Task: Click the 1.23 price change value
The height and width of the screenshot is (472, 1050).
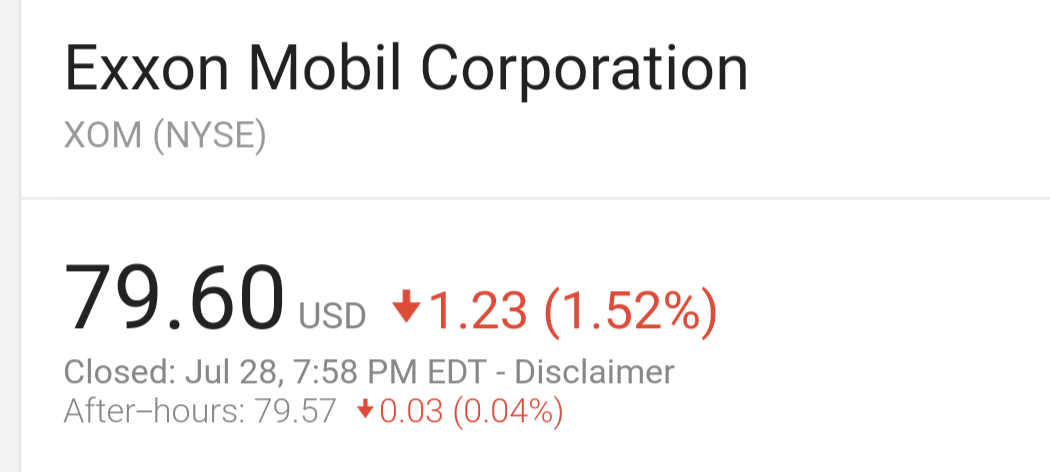Action: tap(479, 311)
